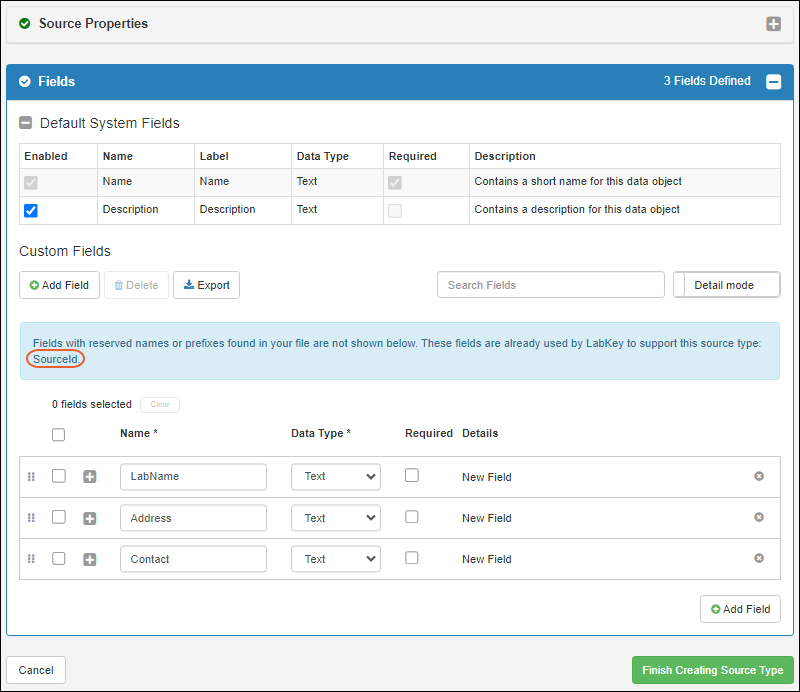The width and height of the screenshot is (800, 692).
Task: Open Data Type dropdown for Contact
Action: [335, 559]
